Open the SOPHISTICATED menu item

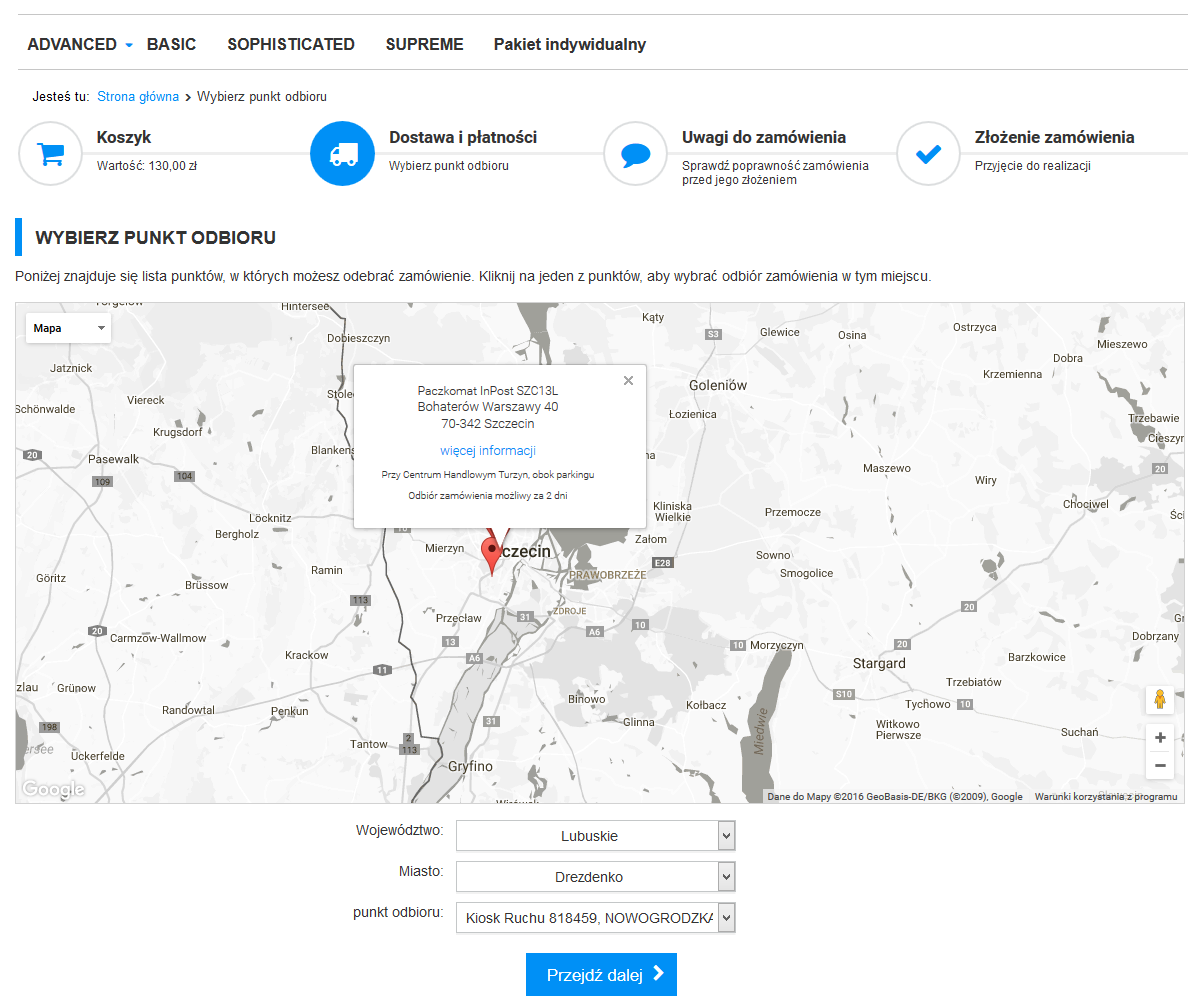pos(291,44)
